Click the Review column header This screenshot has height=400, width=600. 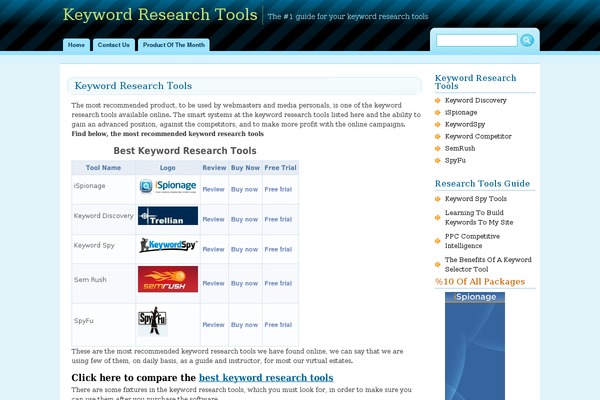214,168
